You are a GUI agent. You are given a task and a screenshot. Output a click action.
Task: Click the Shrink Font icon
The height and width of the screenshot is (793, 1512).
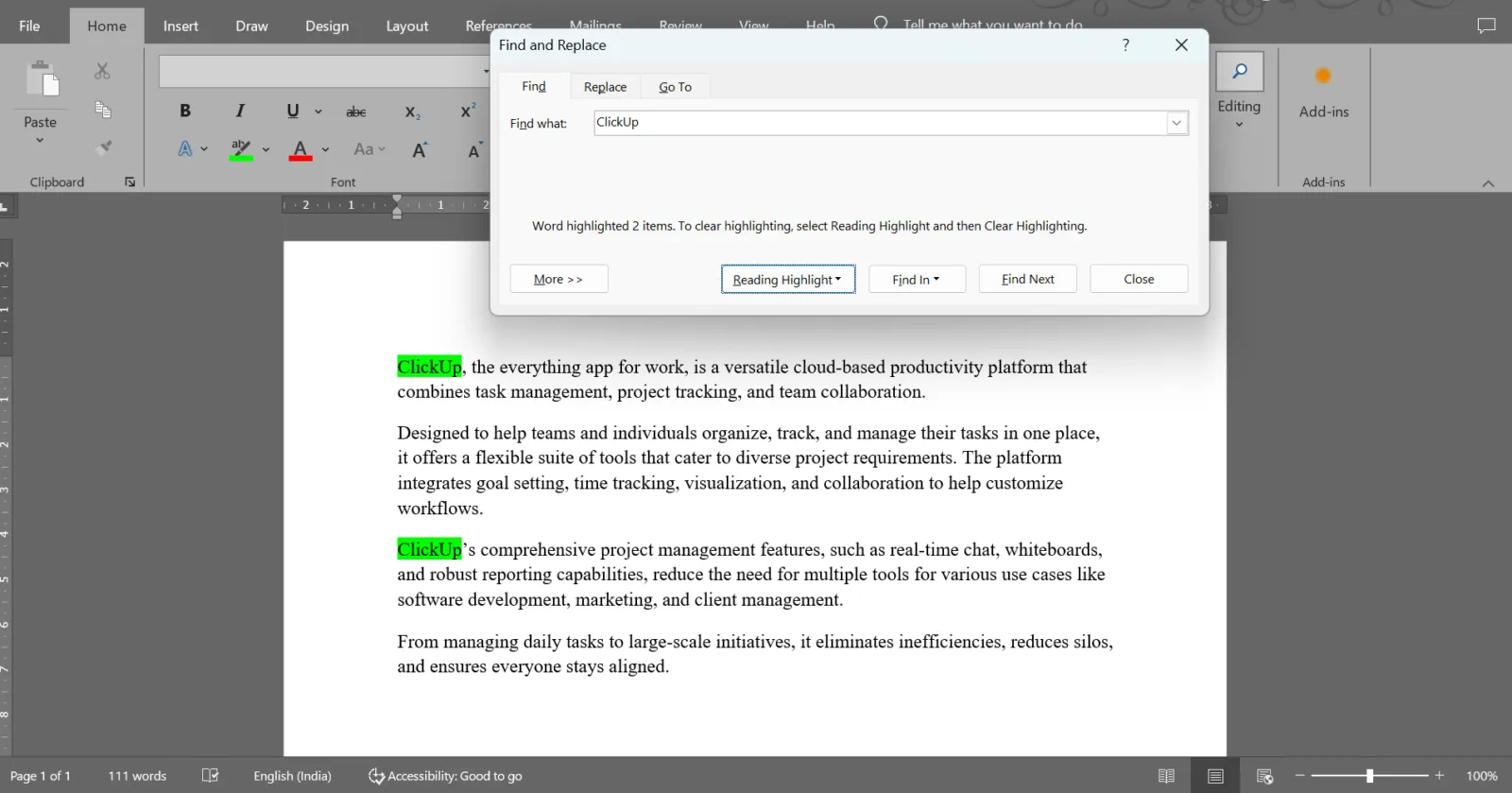tap(474, 150)
